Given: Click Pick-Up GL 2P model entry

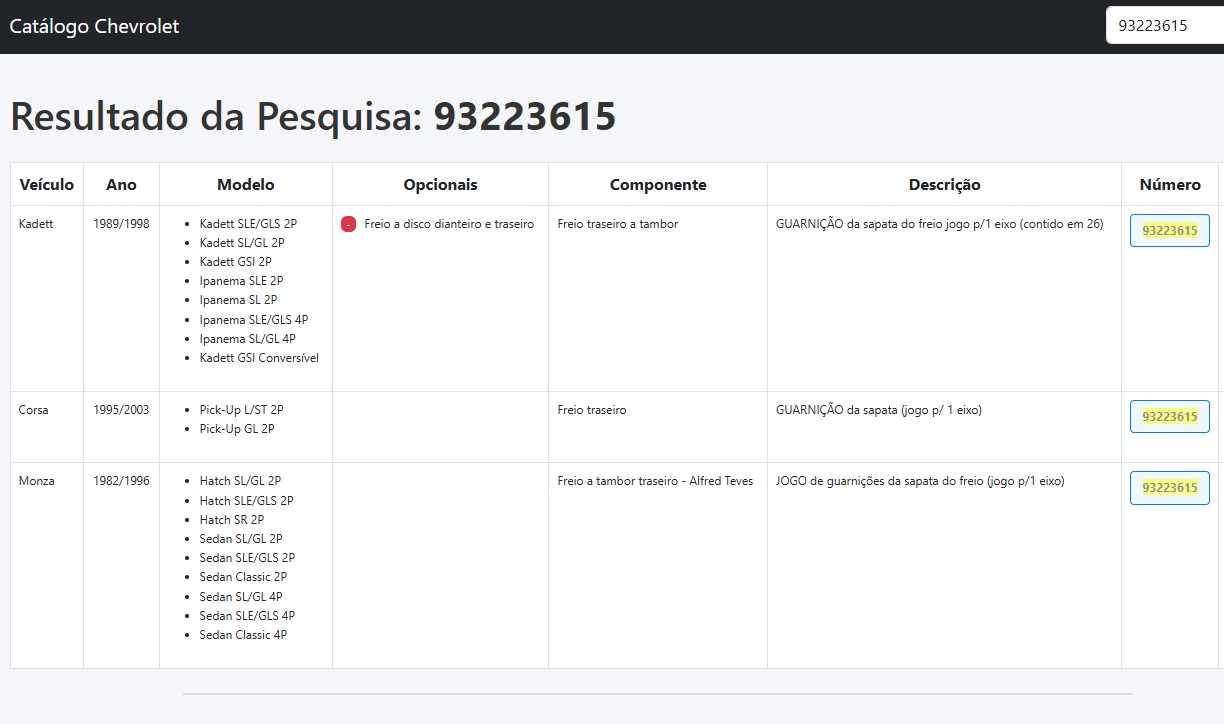Looking at the screenshot, I should [x=236, y=429].
